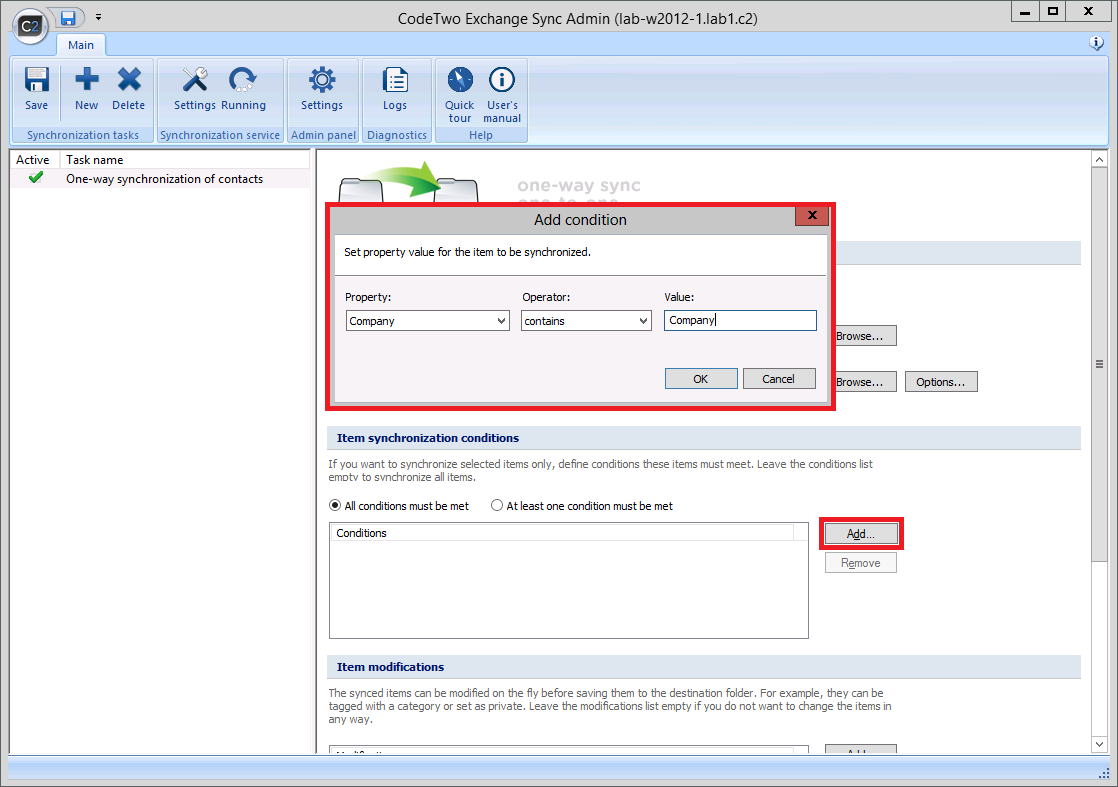The image size is (1118, 787).
Task: Click the vertical scrollbar thumb
Action: [1099, 364]
